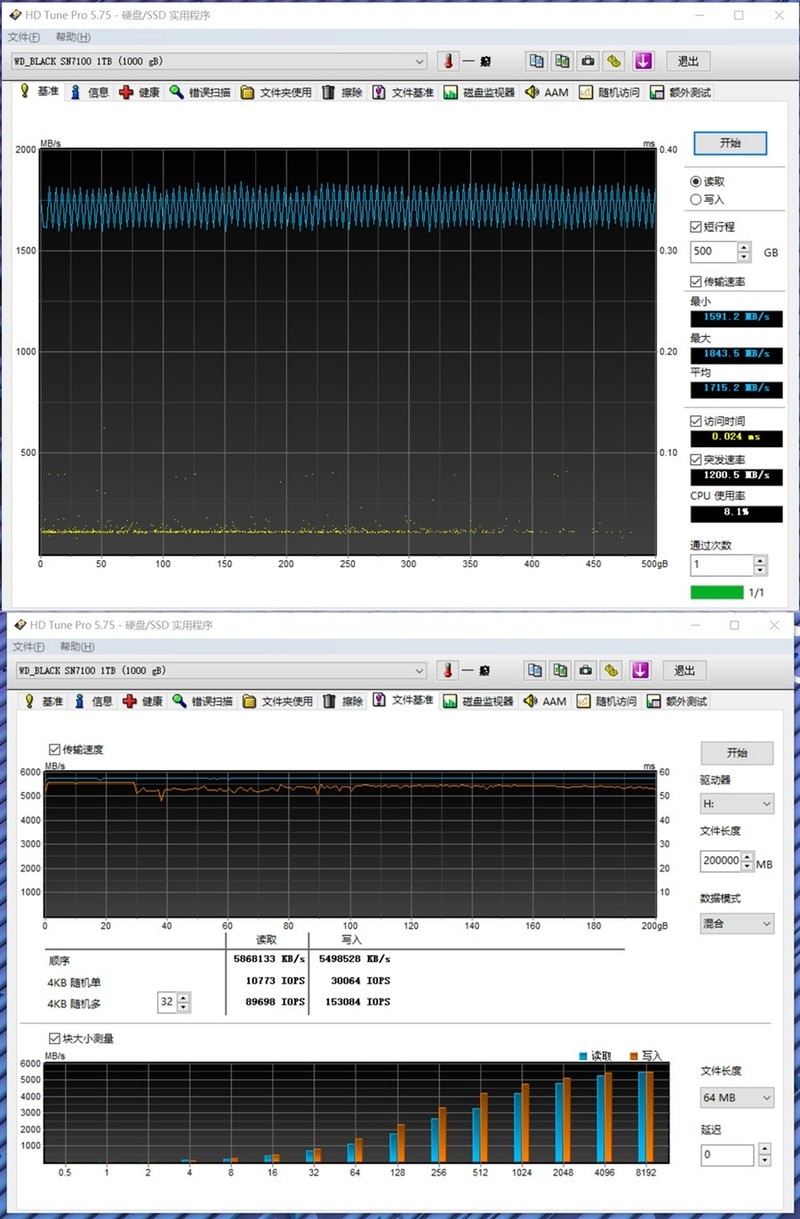Click the temperature monitor thermometer icon

tap(446, 61)
